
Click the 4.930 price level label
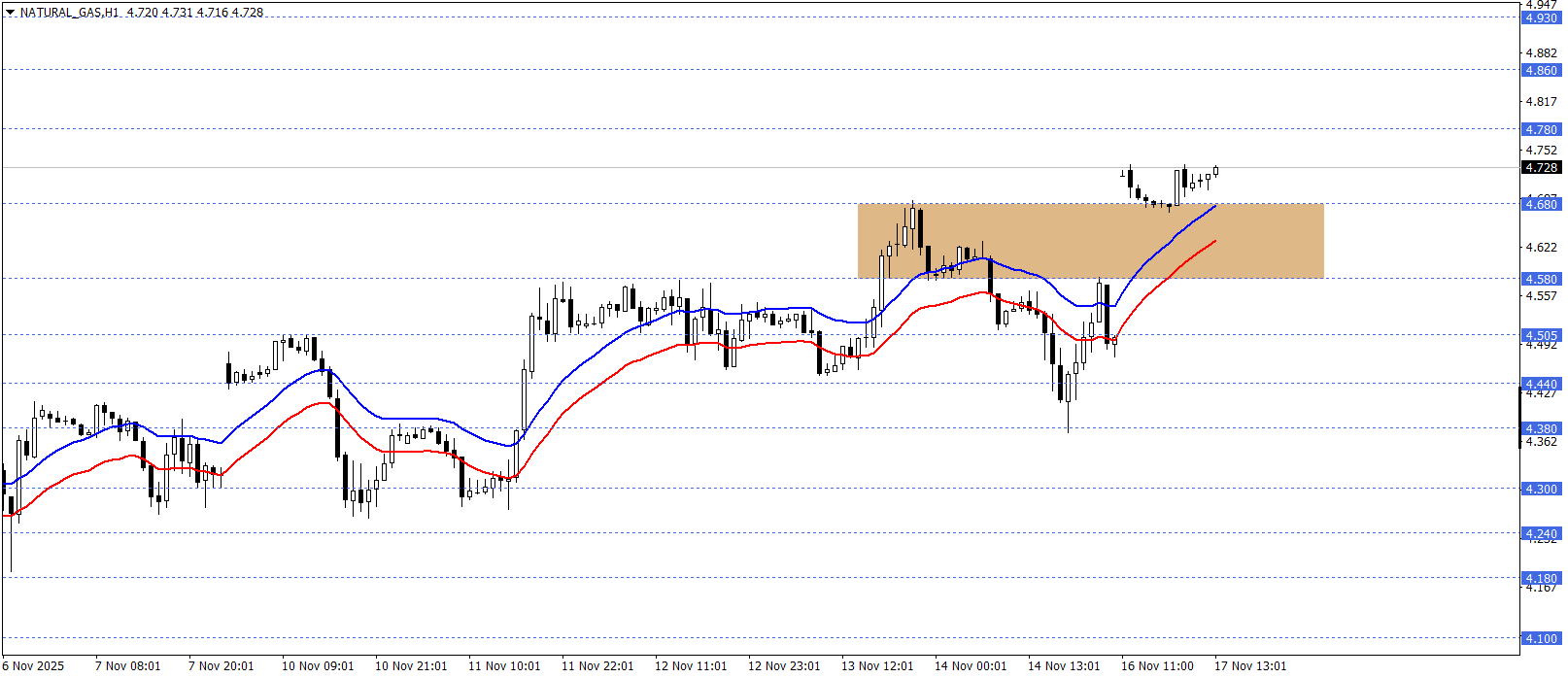point(1541,18)
